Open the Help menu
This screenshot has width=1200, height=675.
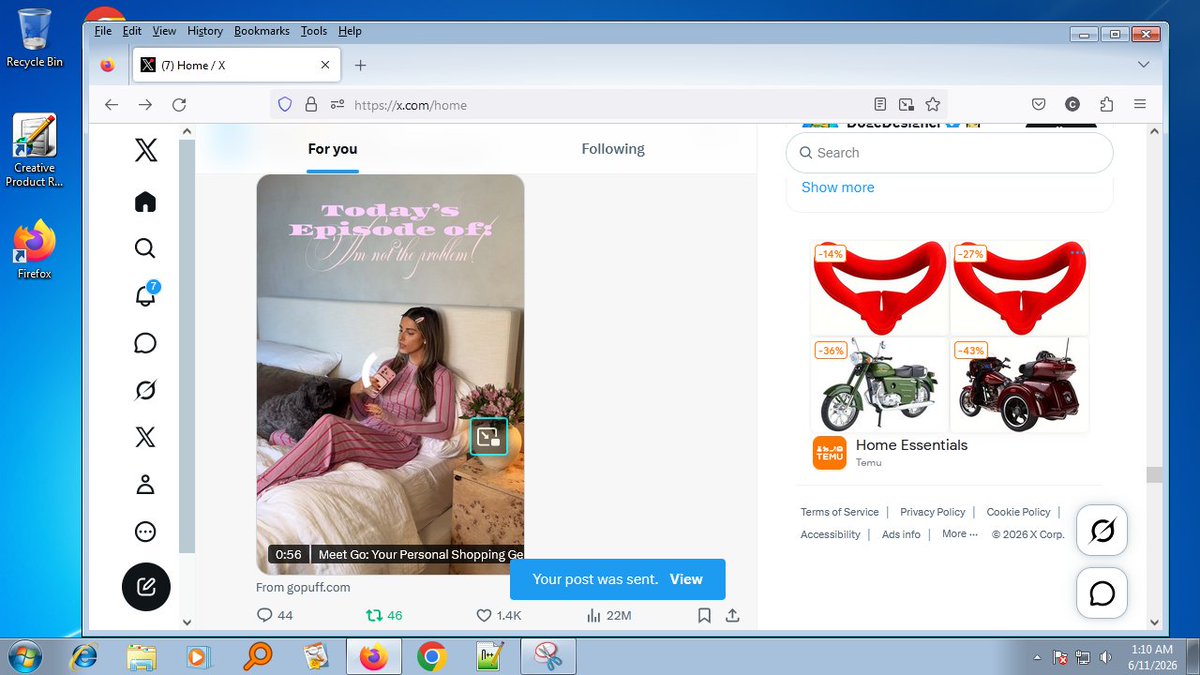coord(350,31)
